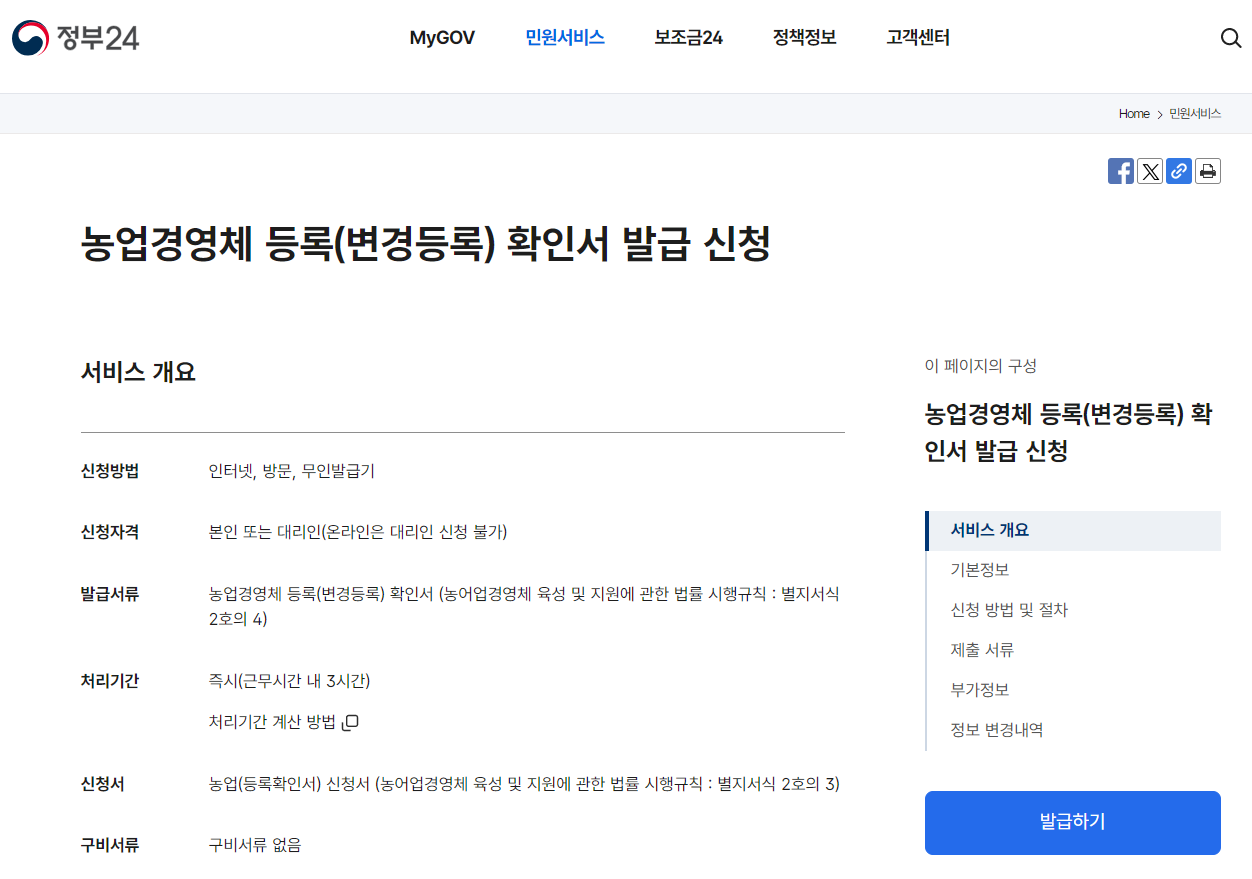
Task: Open 보조금24 menu
Action: pos(688,38)
